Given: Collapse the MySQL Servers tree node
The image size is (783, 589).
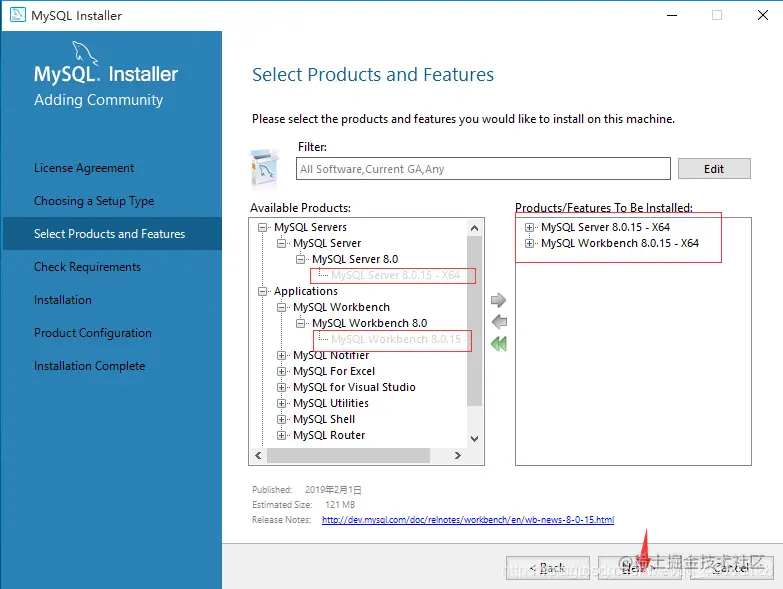Looking at the screenshot, I should (x=262, y=228).
